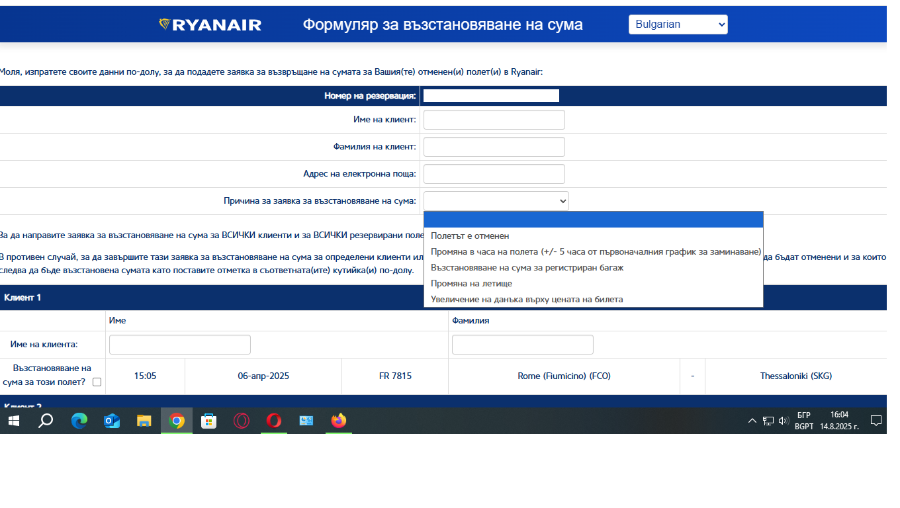Select the blank highlighted dropdown option
The width and height of the screenshot is (900, 508).
click(593, 219)
